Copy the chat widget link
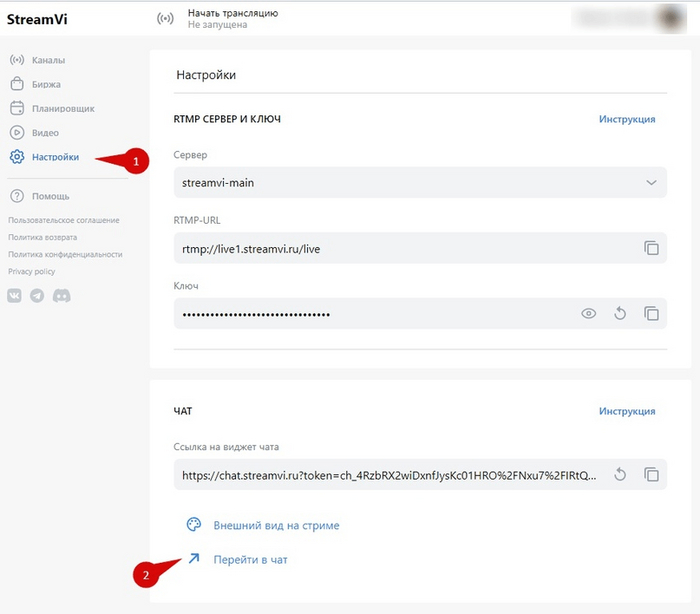The image size is (700, 614). coord(651,474)
